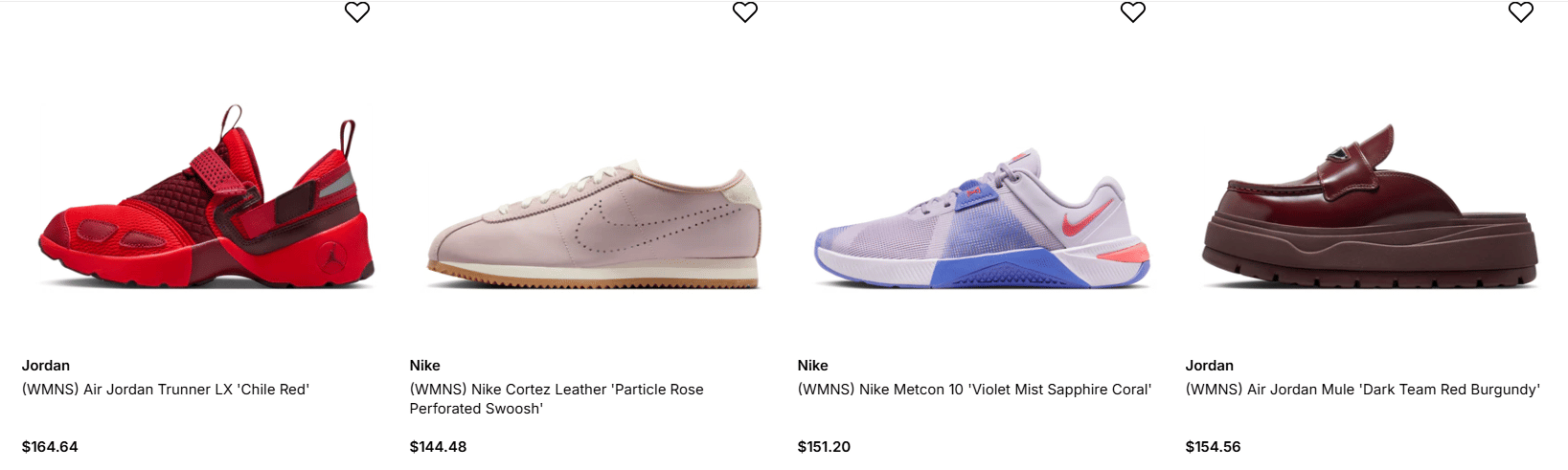This screenshot has height=470, width=1568.
Task: View the pink Nike Cortez shoe image
Action: (x=594, y=225)
